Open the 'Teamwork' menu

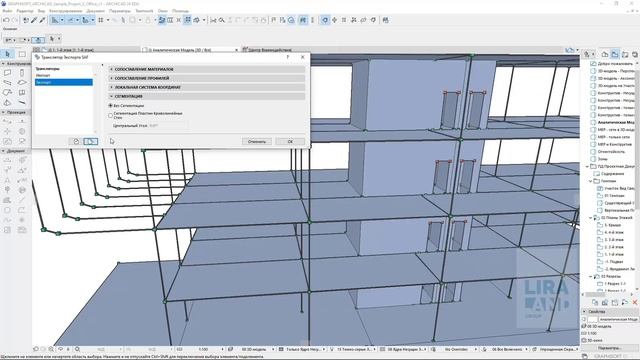pyautogui.click(x=144, y=11)
